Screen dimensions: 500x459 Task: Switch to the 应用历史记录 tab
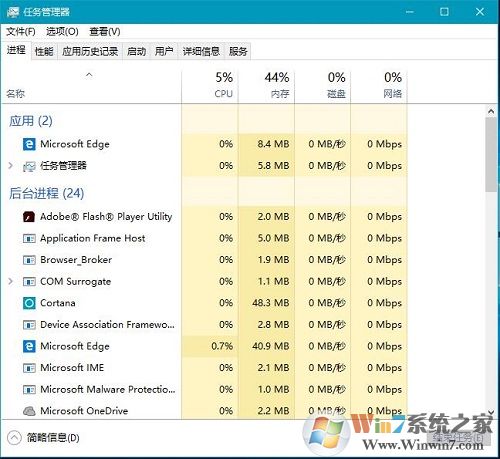point(90,51)
